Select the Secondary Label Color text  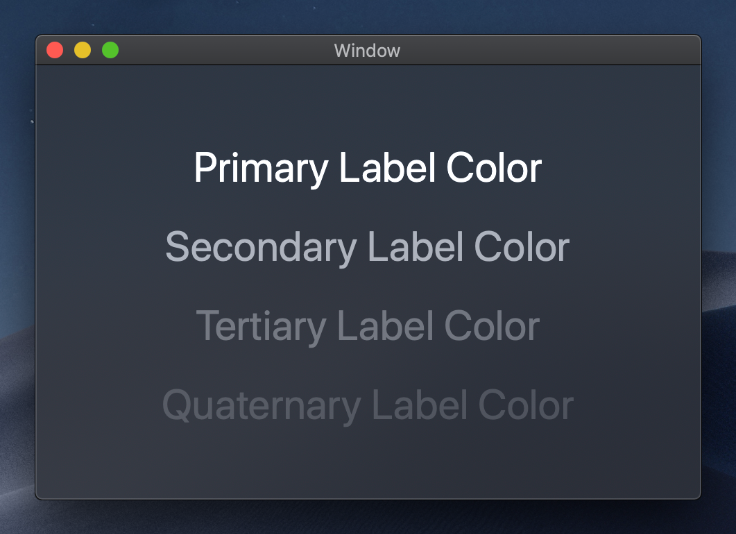click(x=368, y=248)
